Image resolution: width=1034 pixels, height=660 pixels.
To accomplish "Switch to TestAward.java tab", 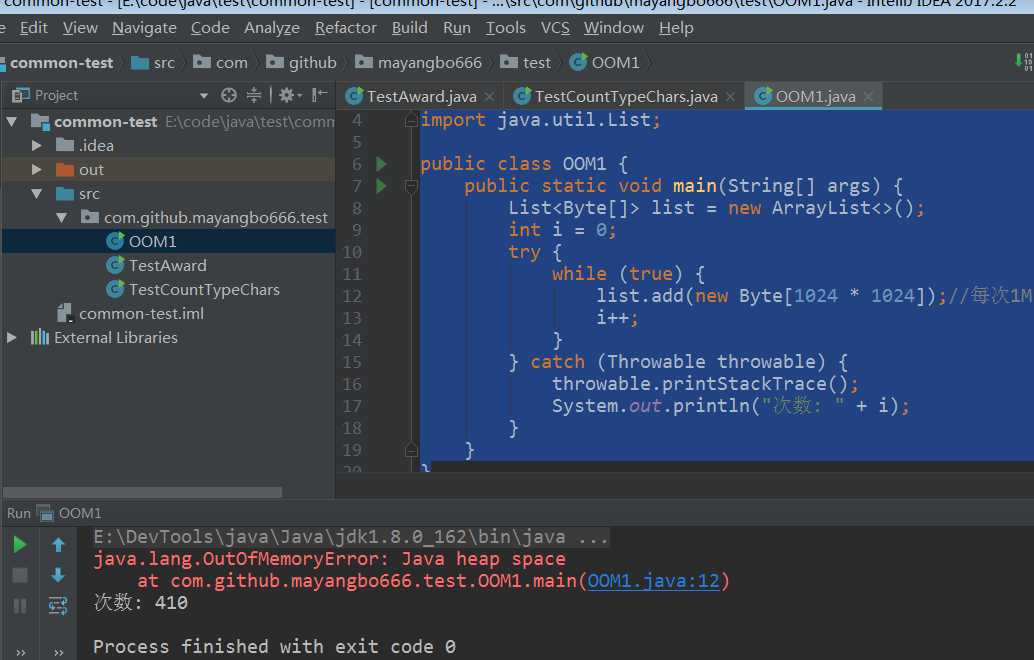I will click(421, 96).
